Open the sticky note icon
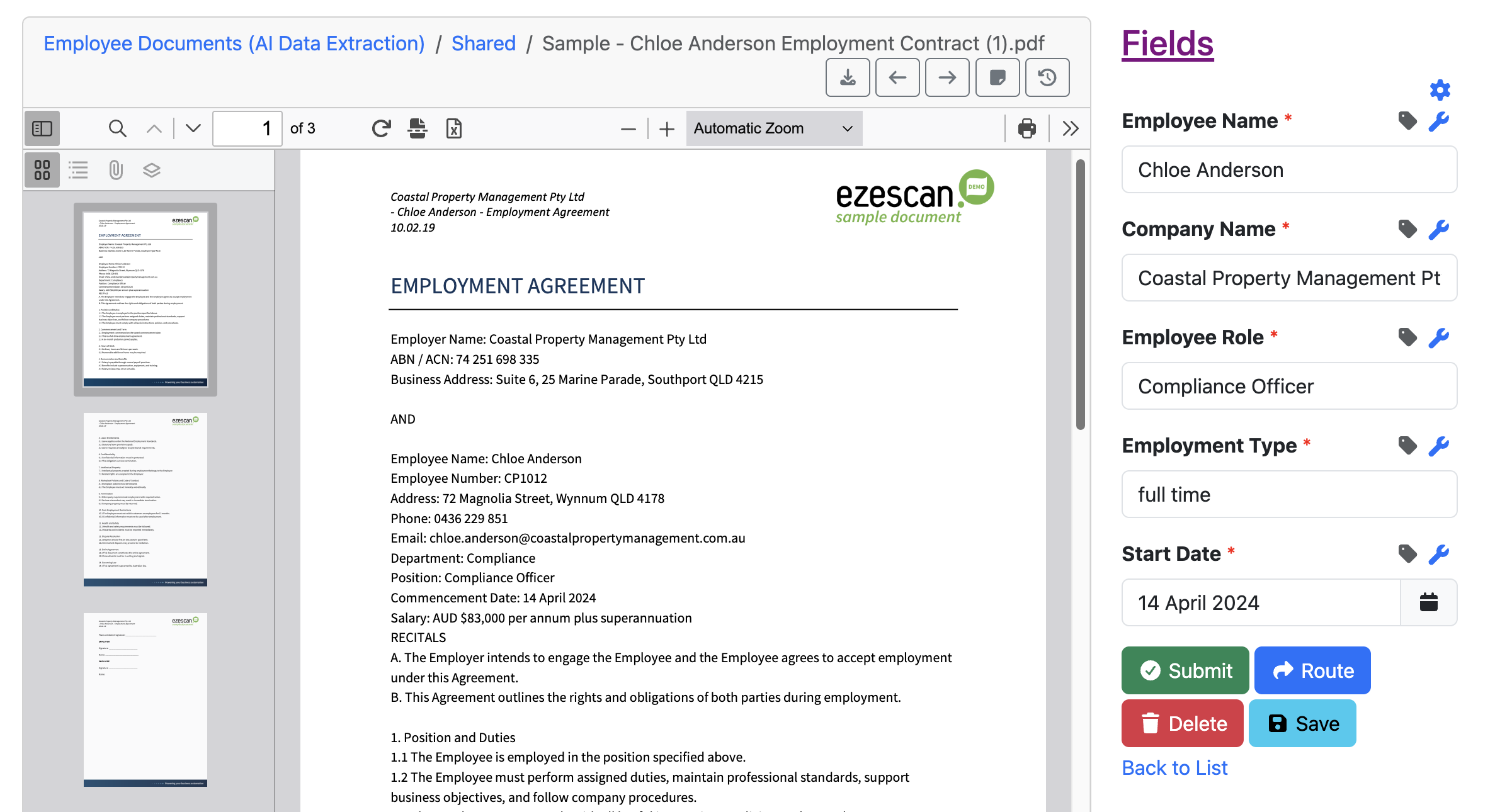 click(x=998, y=77)
